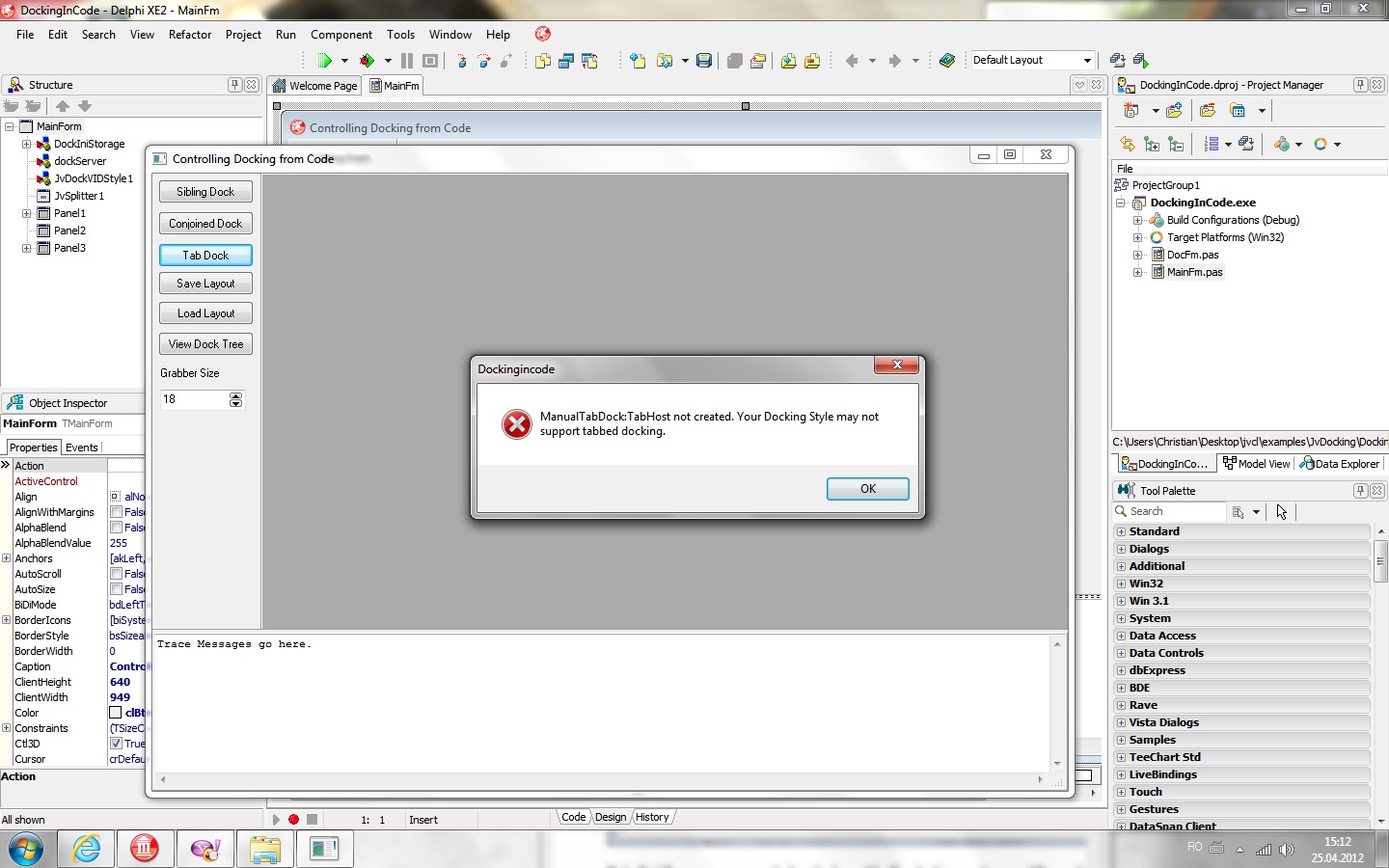Image resolution: width=1389 pixels, height=868 pixels.
Task: Click the Save Current Desktop icon
Action: pyautogui.click(x=1117, y=61)
